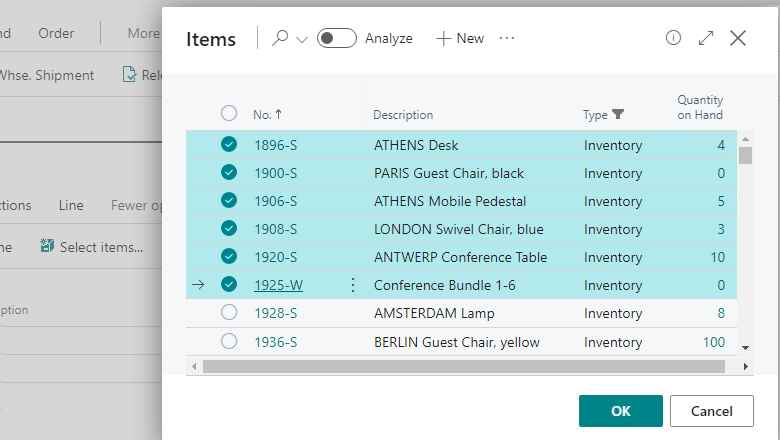Check the 1936-S BERLIN Guest Chair row

229,342
